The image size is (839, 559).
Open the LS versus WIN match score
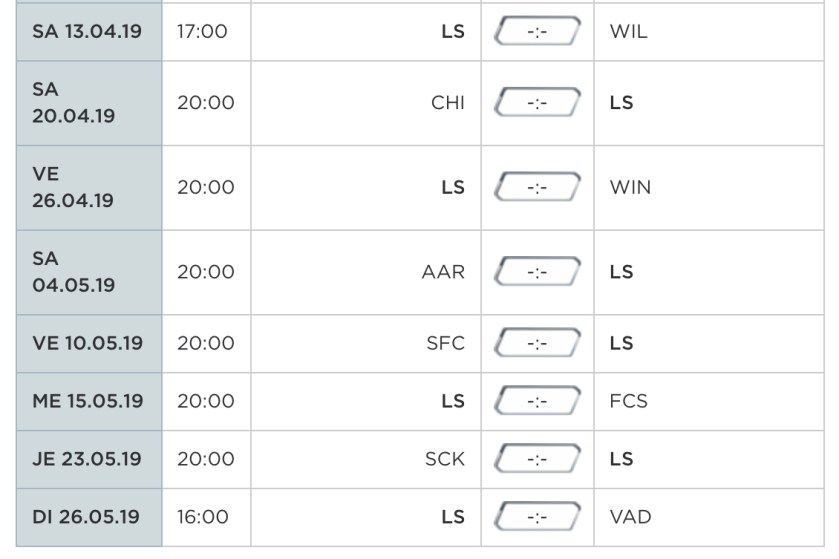[537, 187]
